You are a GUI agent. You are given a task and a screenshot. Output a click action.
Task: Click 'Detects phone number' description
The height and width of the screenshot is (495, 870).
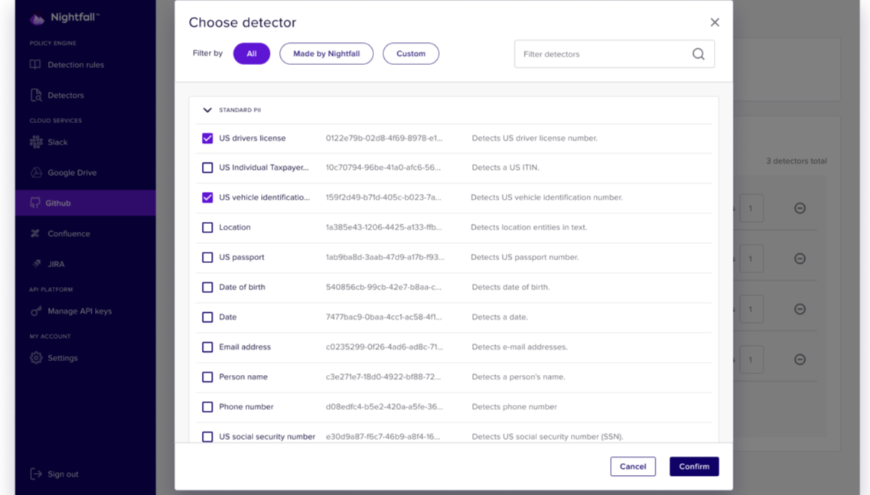coord(514,407)
